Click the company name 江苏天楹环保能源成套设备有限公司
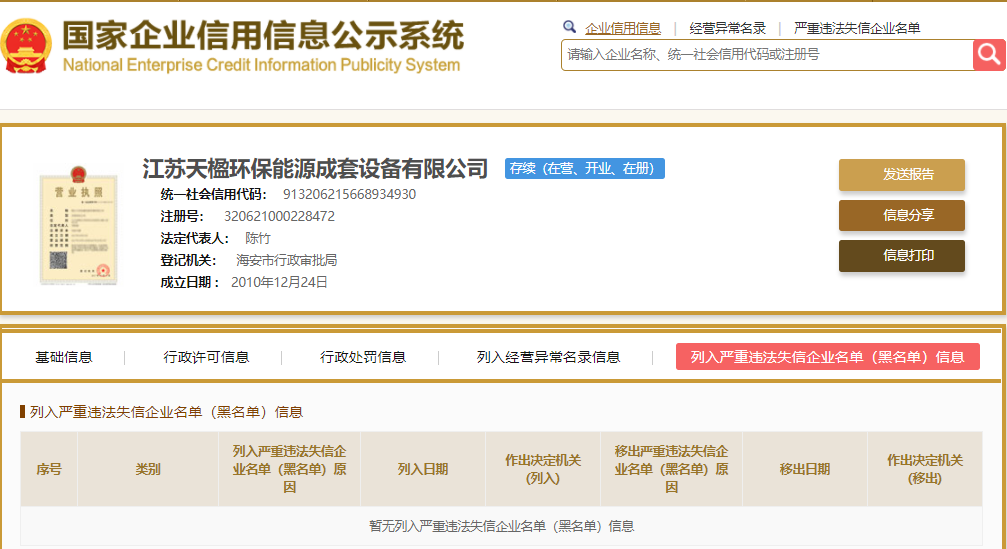Image resolution: width=1007 pixels, height=549 pixels. [x=315, y=169]
